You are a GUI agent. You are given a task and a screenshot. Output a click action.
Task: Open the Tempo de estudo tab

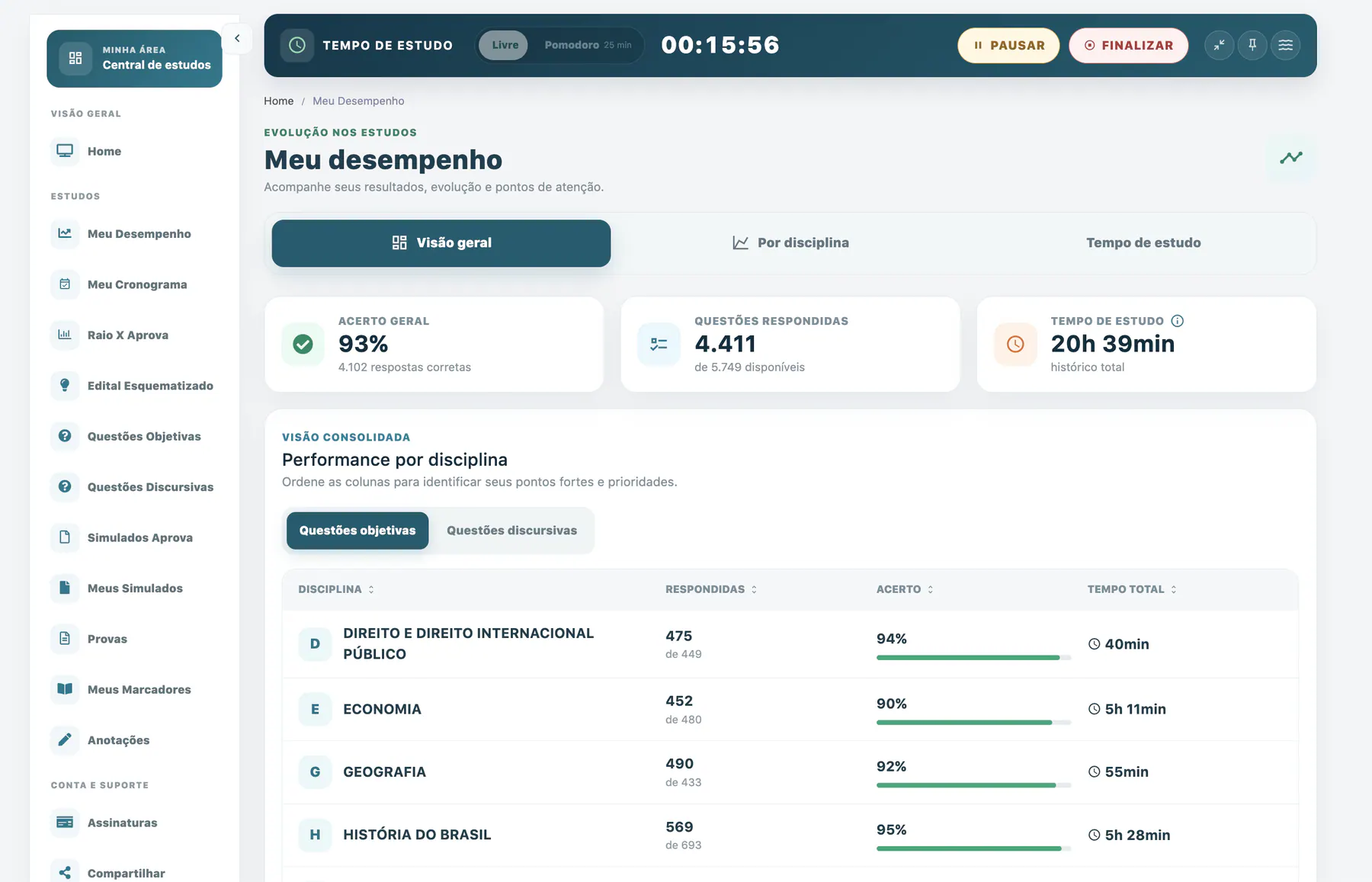(x=1143, y=243)
